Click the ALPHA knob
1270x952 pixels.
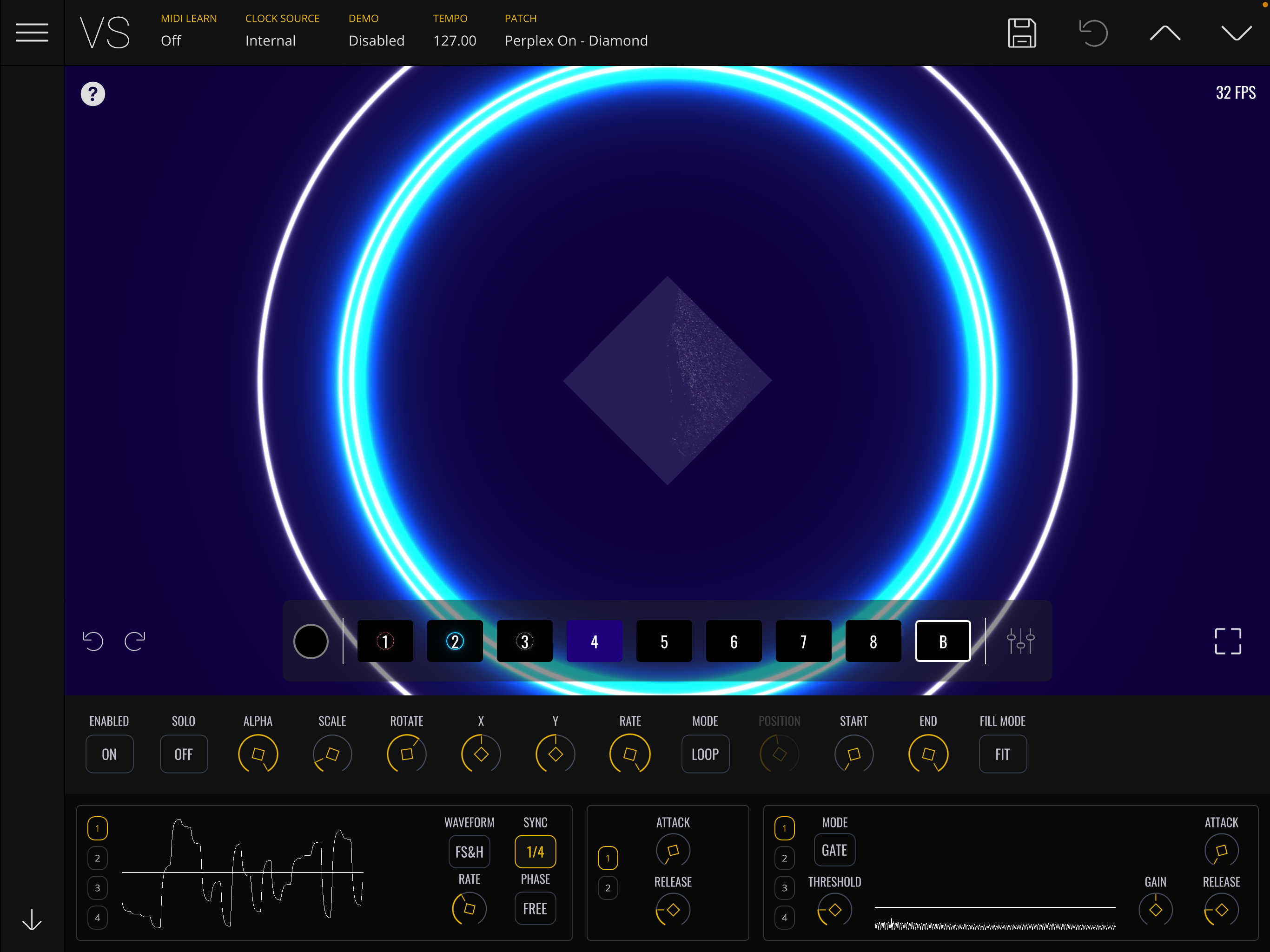point(258,754)
